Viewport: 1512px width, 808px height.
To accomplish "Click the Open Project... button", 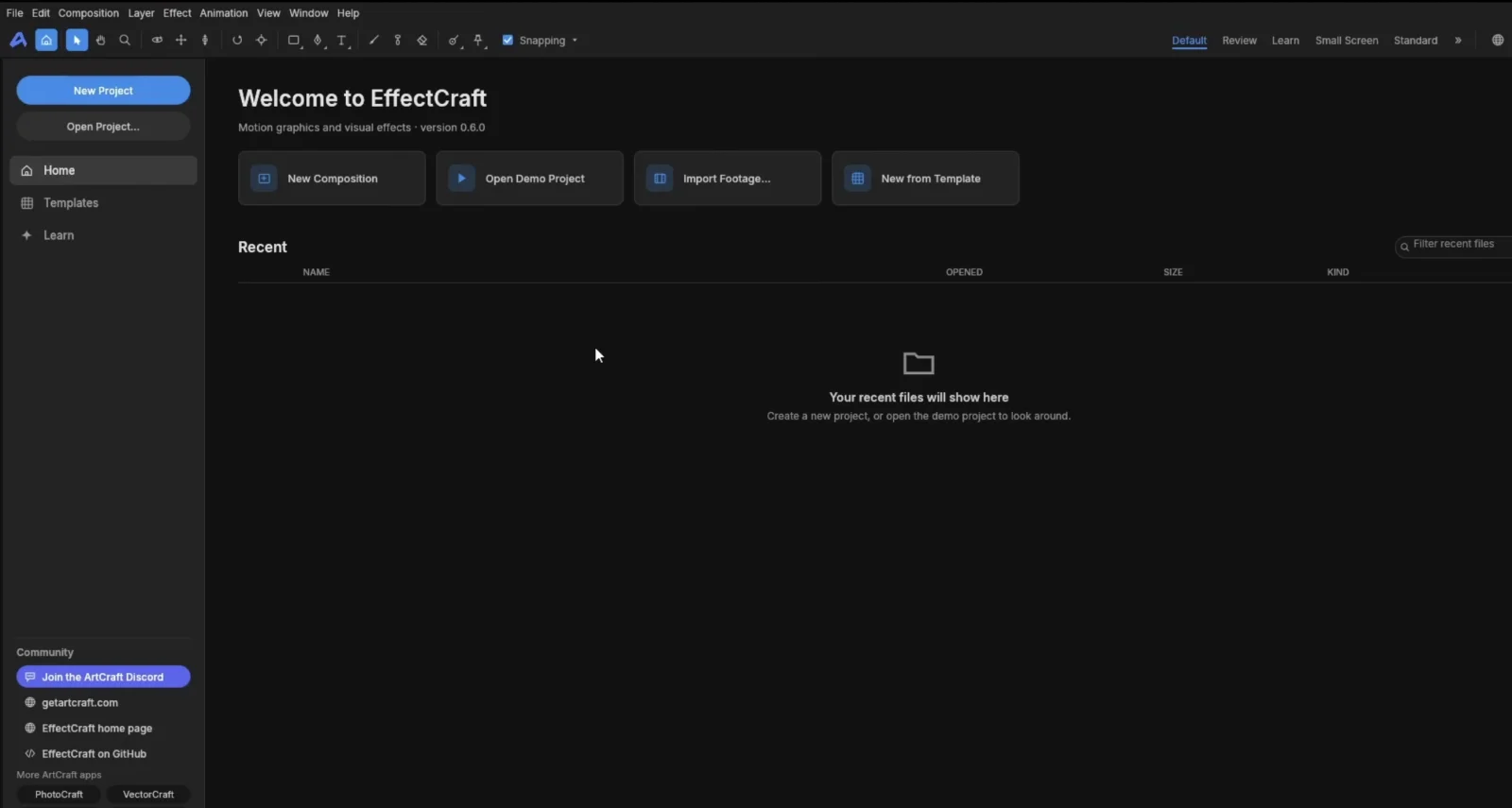I will (x=103, y=127).
